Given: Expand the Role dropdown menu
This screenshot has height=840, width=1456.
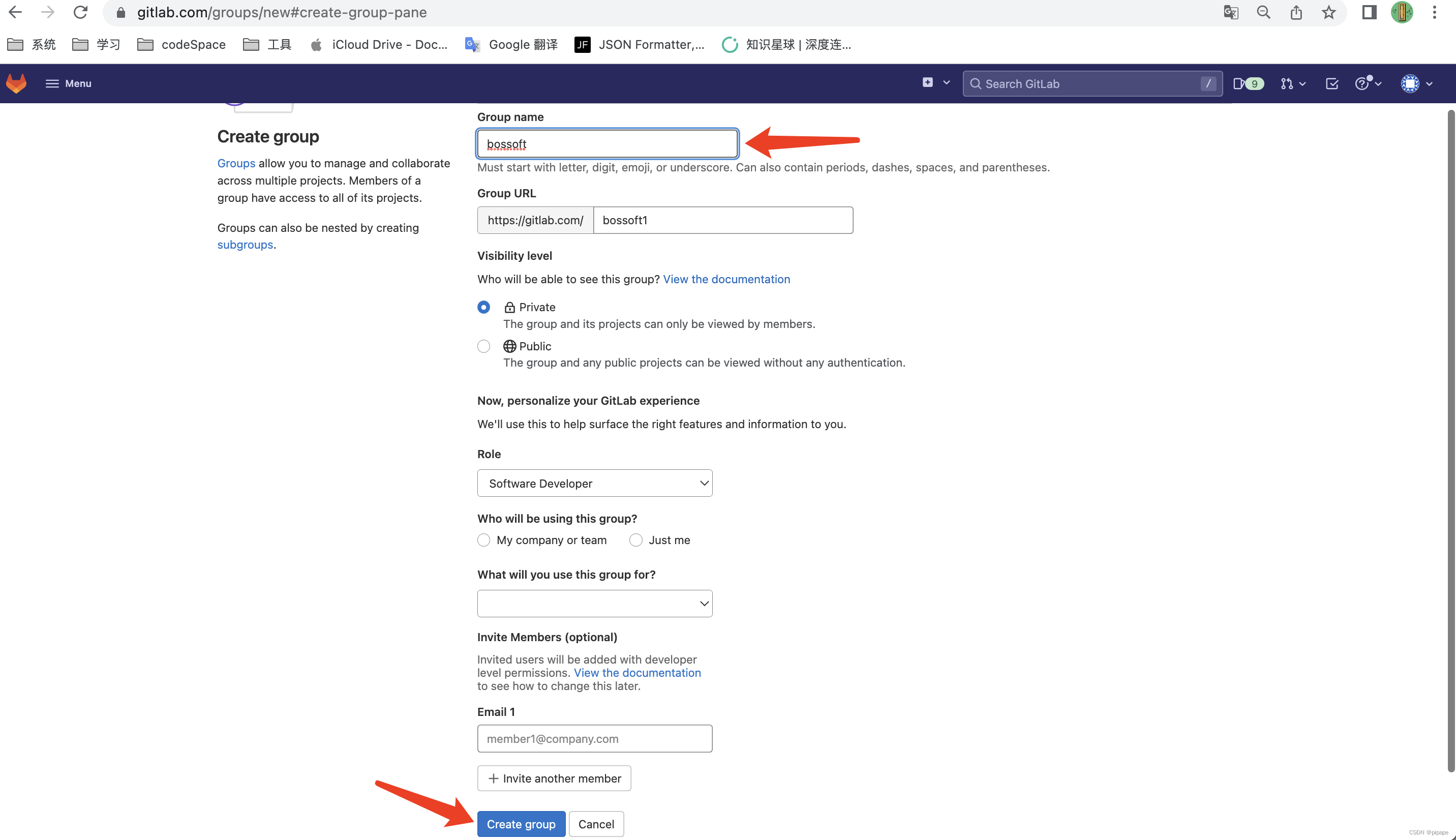Looking at the screenshot, I should point(595,483).
